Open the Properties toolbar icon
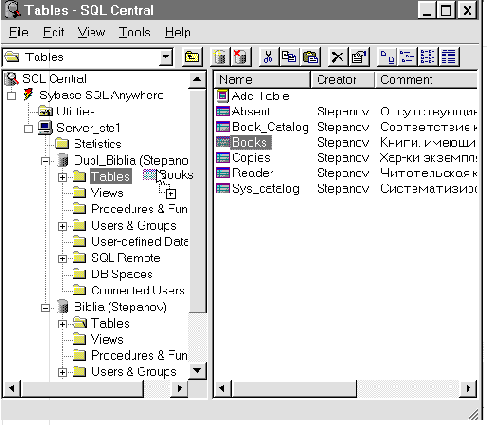Viewport: 487px width, 425px height. pyautogui.click(x=358, y=57)
